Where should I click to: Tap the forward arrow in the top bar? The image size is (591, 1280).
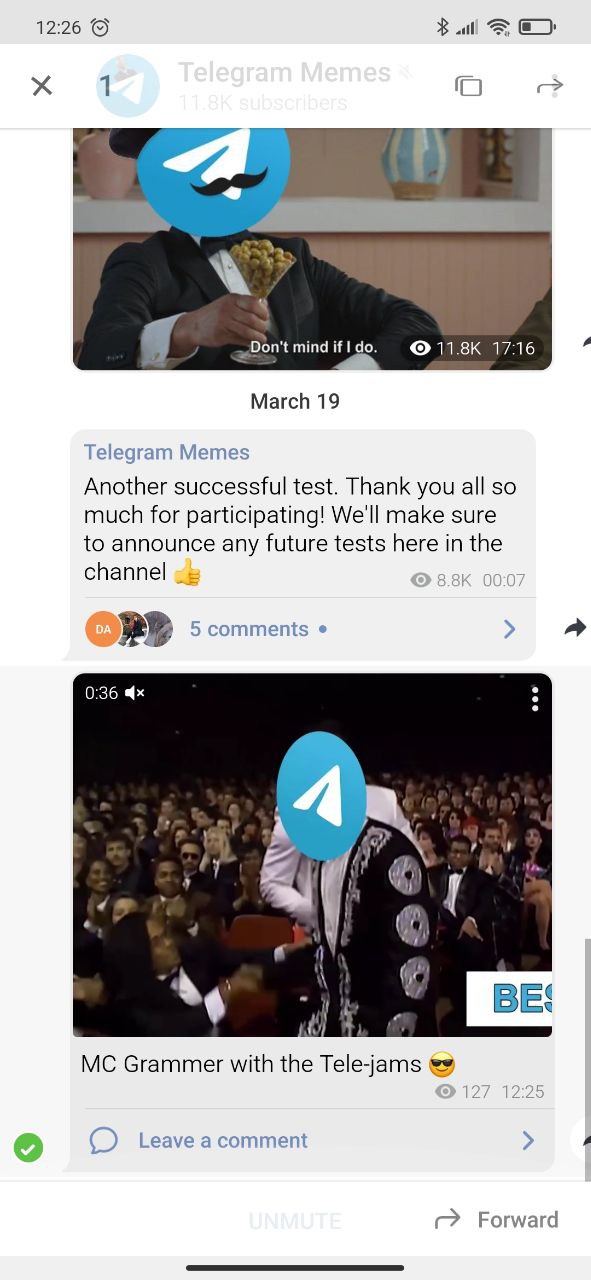[550, 86]
